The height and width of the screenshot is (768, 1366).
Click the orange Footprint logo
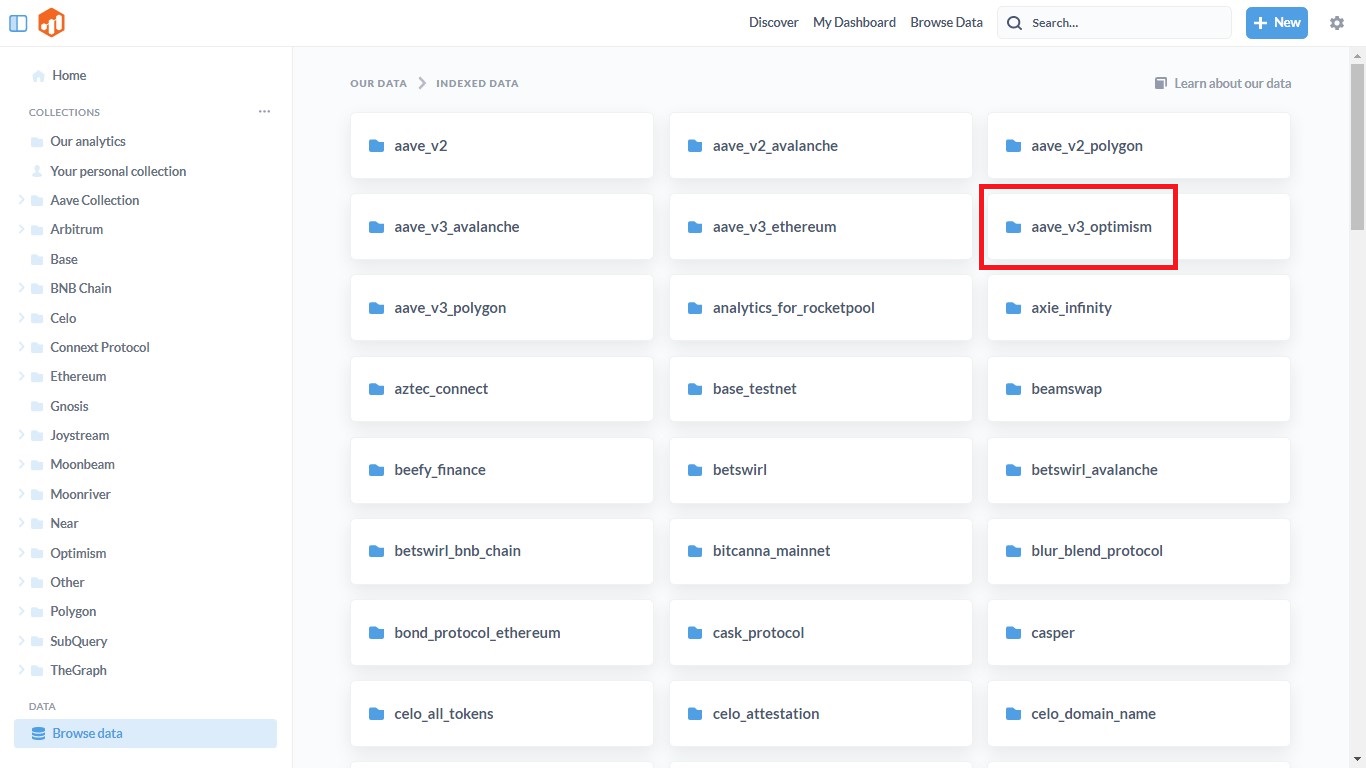(x=51, y=22)
